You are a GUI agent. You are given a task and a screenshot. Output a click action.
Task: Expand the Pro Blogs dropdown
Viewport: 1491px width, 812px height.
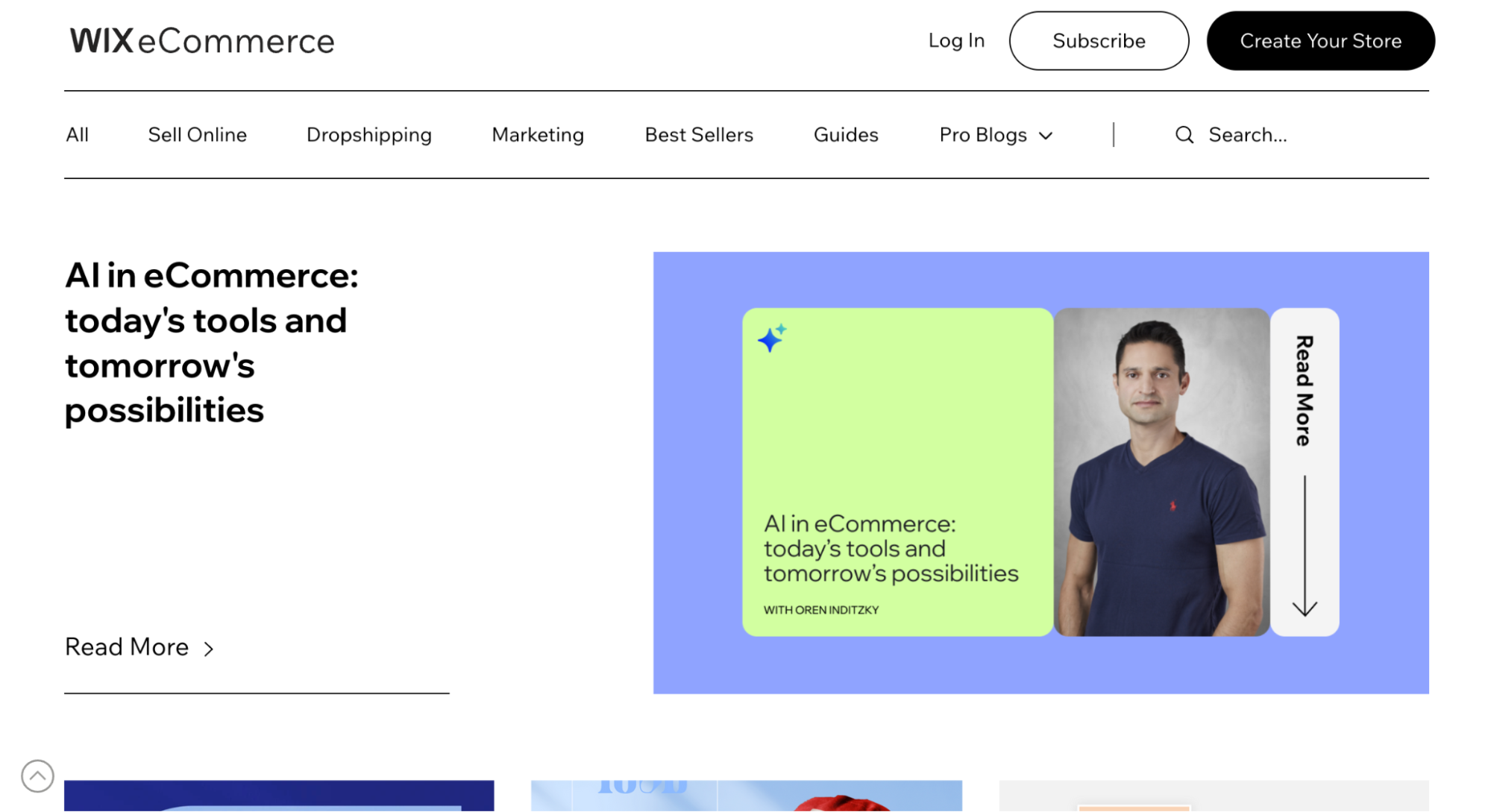[996, 135]
